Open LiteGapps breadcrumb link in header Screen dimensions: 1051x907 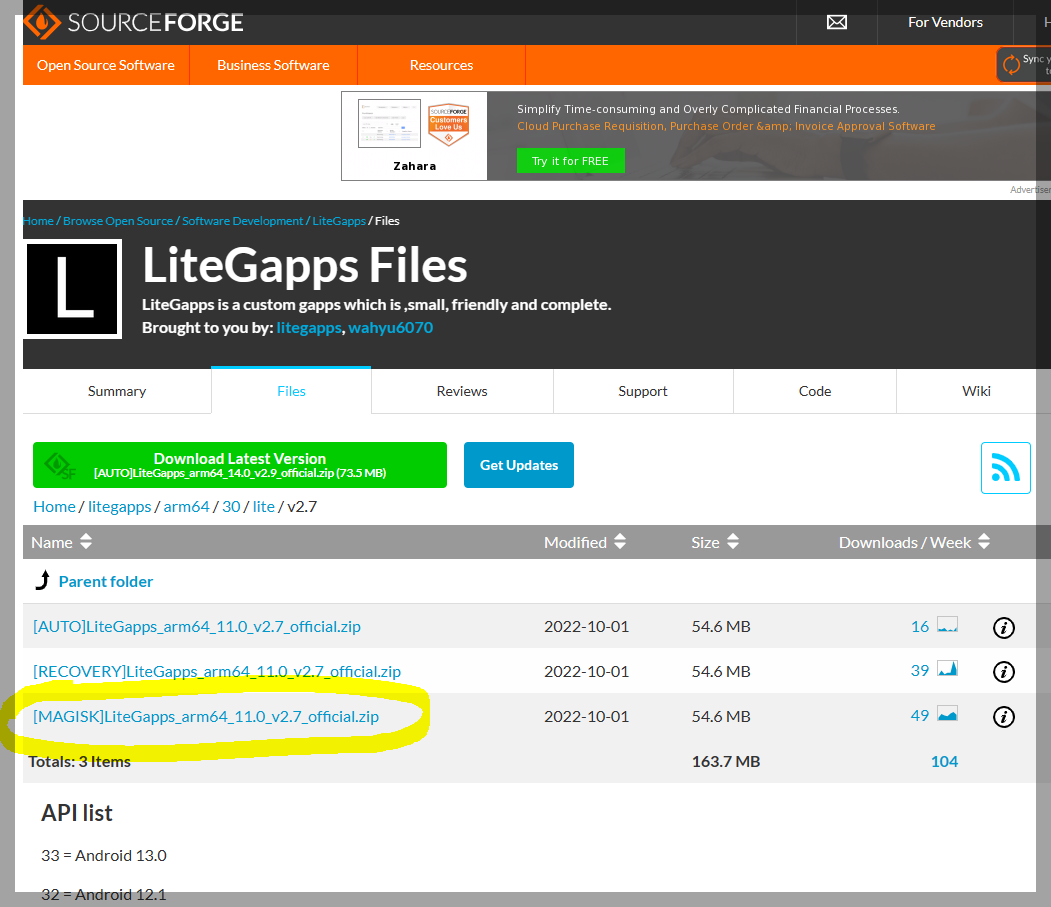click(339, 221)
